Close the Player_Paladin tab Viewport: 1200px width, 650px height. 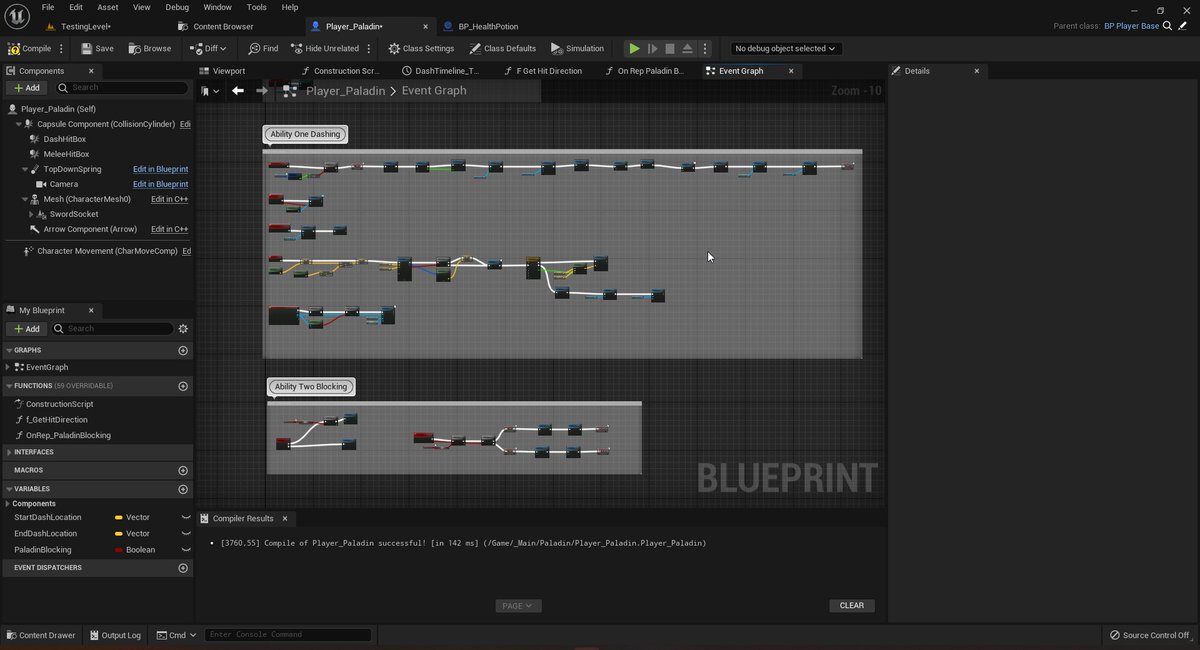coord(425,26)
